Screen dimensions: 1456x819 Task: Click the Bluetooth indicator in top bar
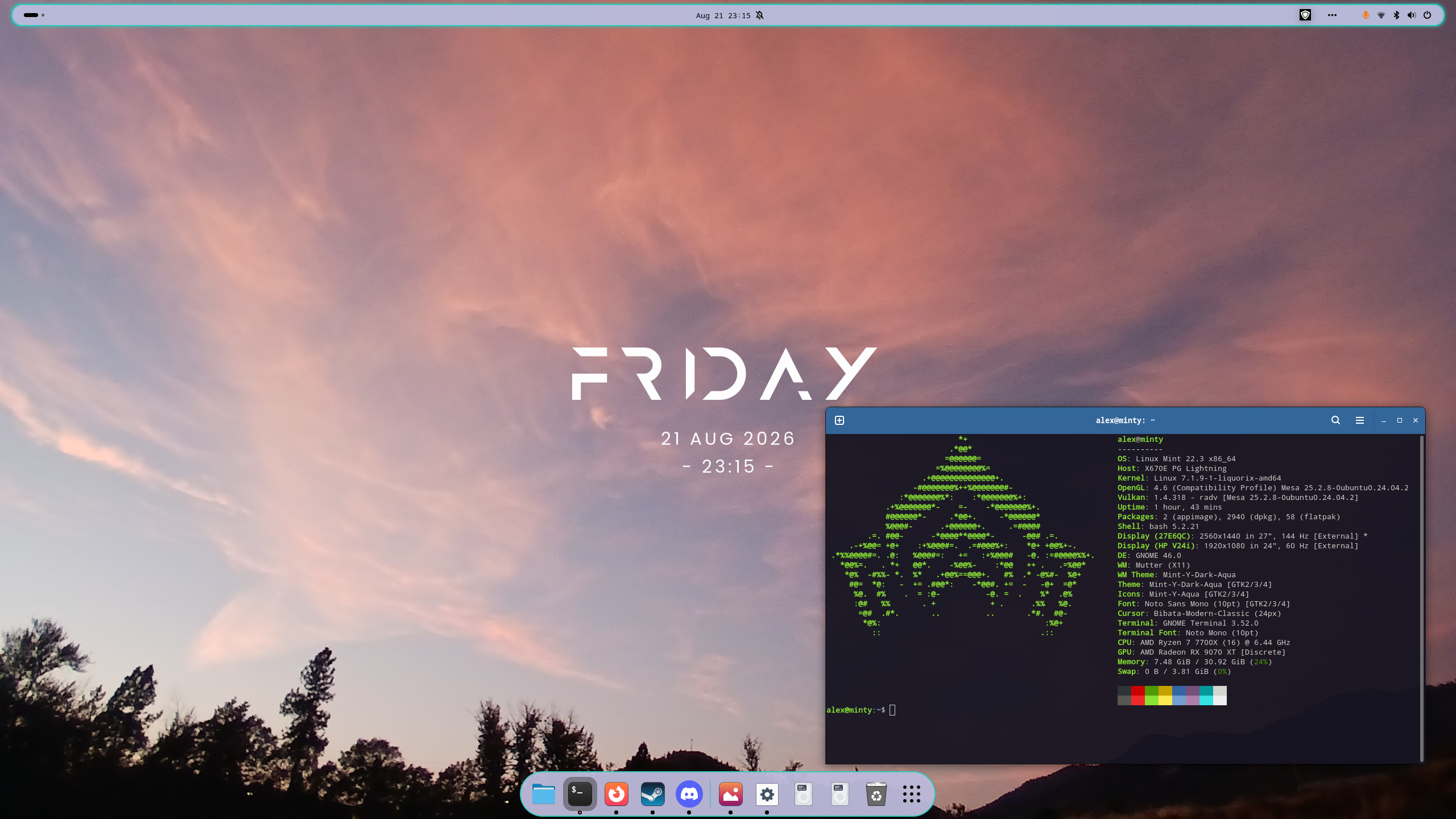pyautogui.click(x=1396, y=15)
